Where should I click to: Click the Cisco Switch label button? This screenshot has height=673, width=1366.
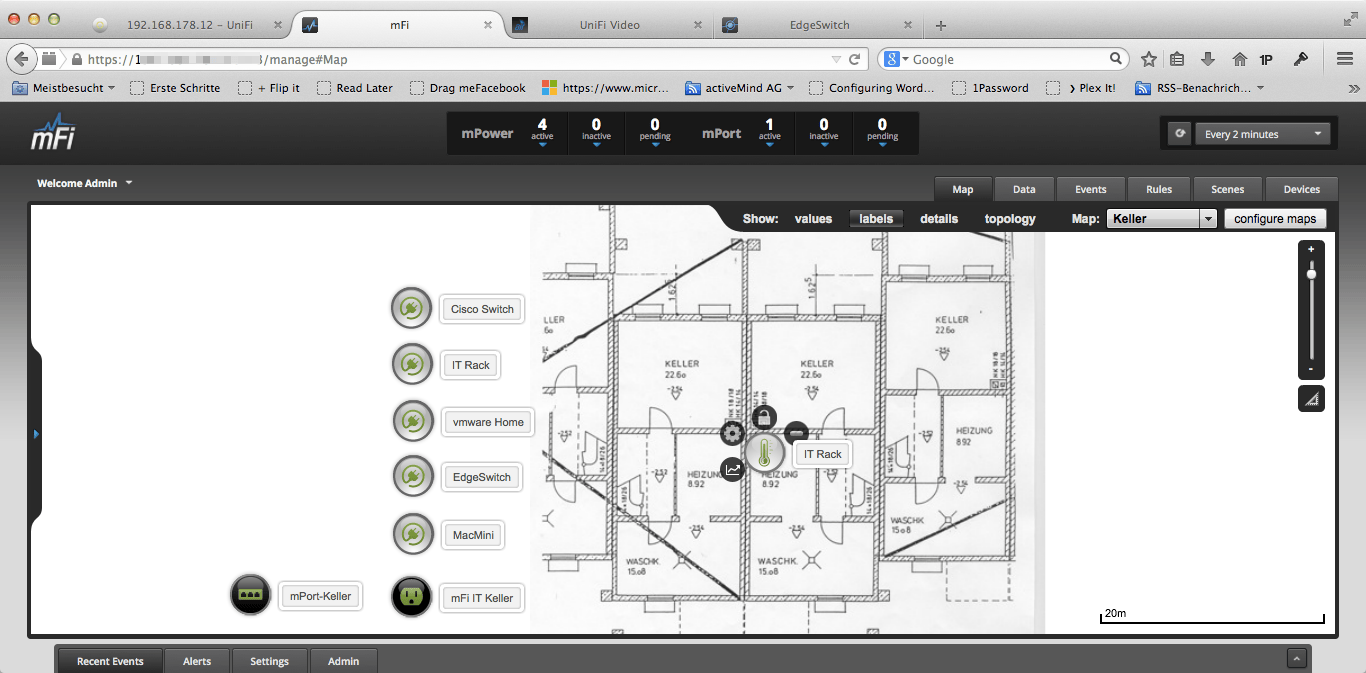[482, 309]
